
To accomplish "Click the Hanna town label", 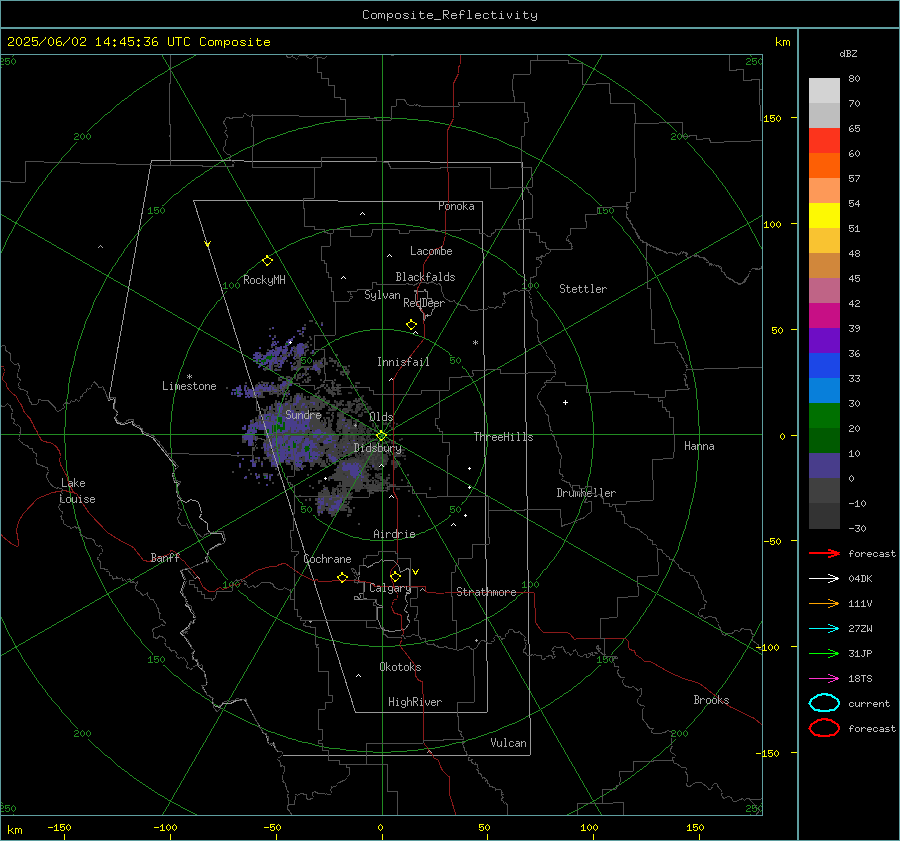I will [x=699, y=446].
